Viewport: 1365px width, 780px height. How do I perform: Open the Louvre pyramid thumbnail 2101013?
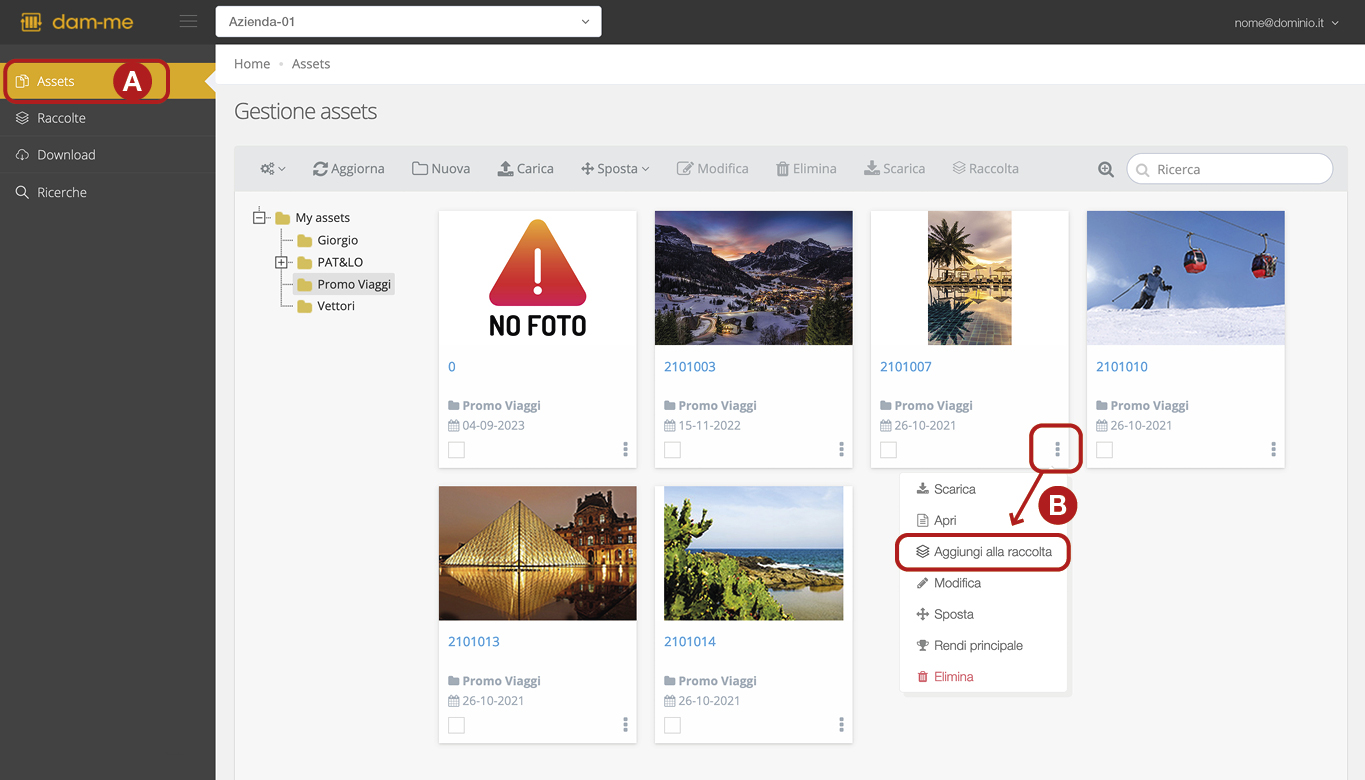point(538,553)
